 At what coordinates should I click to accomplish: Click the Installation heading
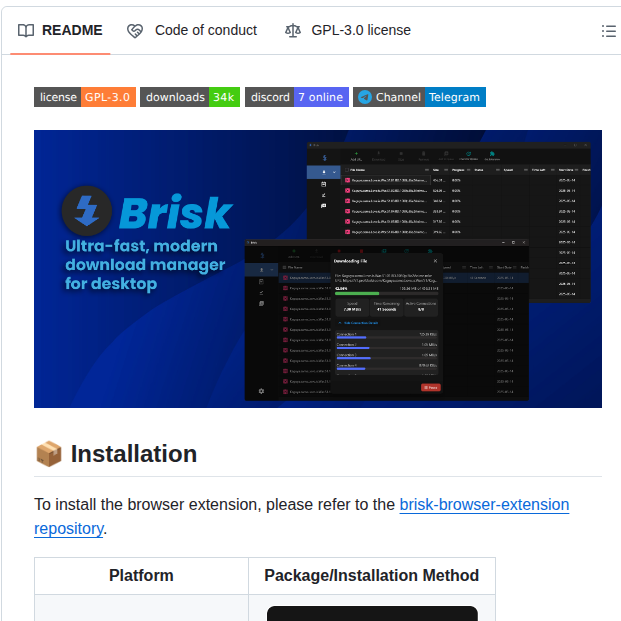(134, 454)
